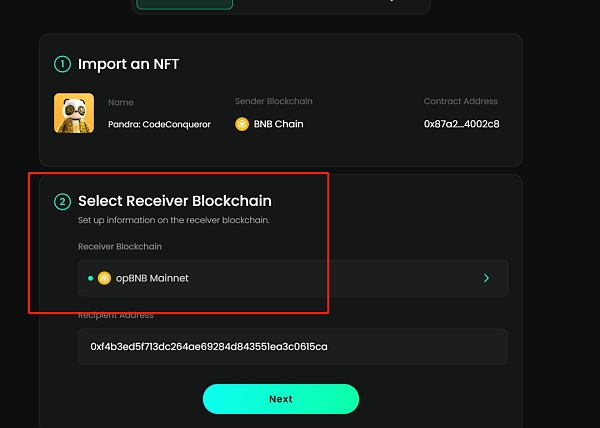Click the opBNB Mainnet coin icon
This screenshot has height=428, width=600.
(x=104, y=278)
